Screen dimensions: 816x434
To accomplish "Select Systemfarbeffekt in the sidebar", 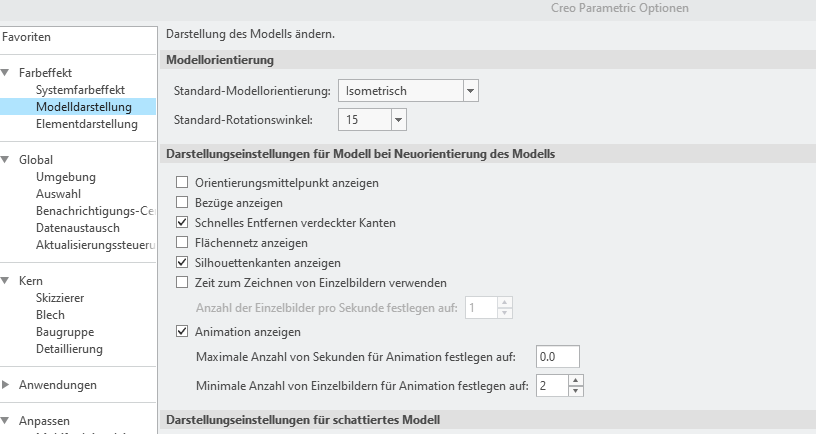I will pos(80,90).
